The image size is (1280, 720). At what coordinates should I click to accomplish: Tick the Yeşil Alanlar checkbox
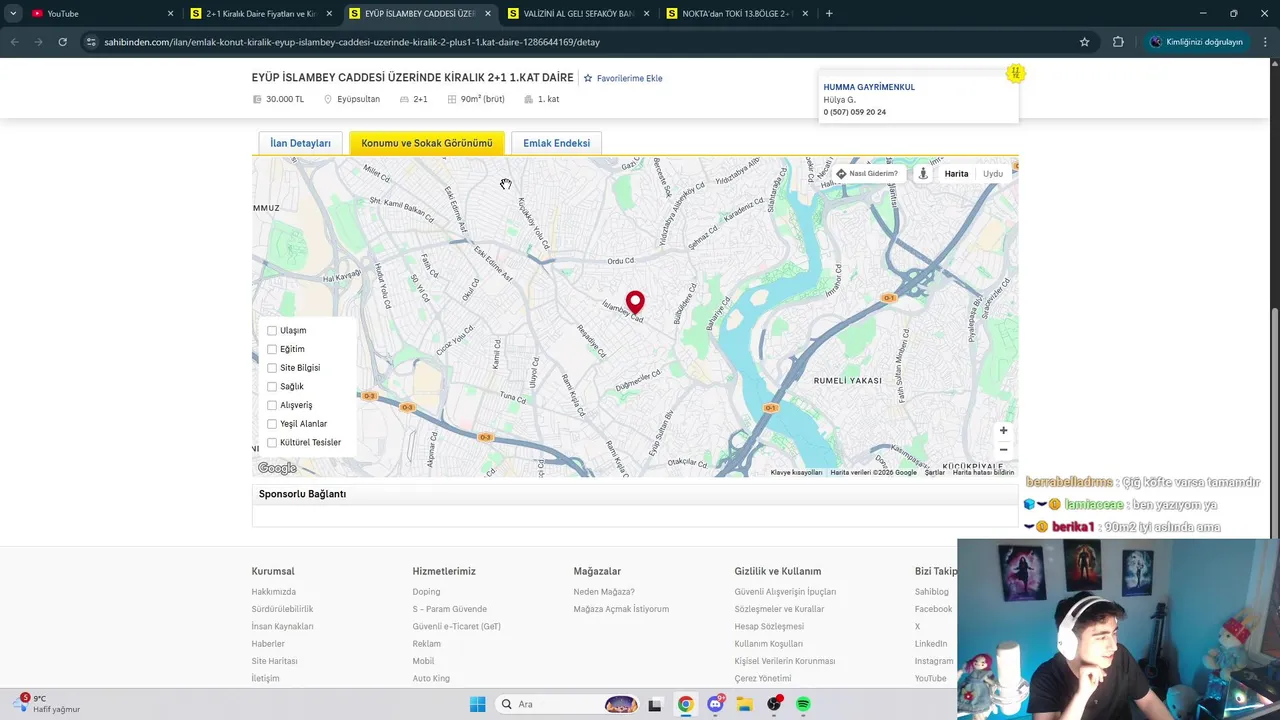(x=272, y=424)
